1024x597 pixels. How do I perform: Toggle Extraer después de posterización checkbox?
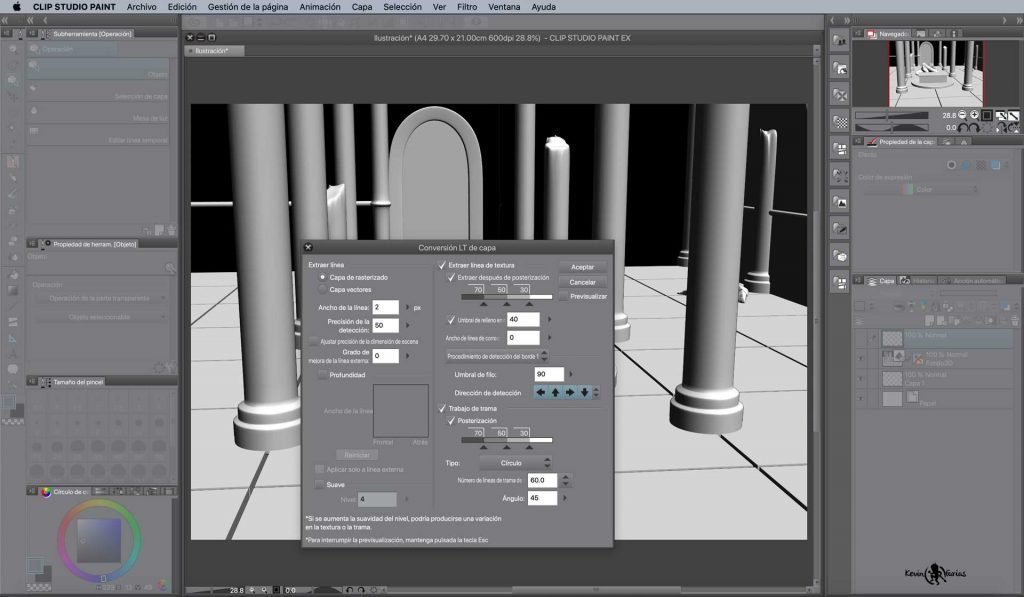click(x=451, y=278)
